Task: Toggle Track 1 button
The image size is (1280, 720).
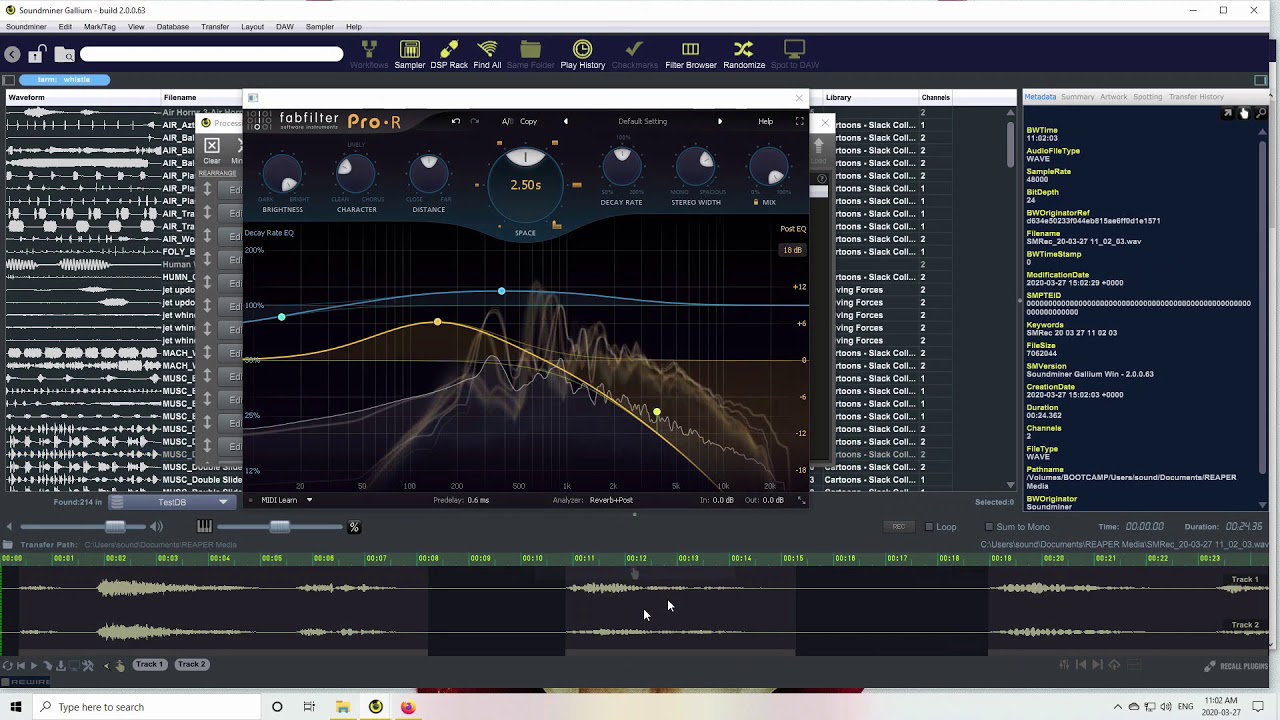Action: pyautogui.click(x=149, y=664)
